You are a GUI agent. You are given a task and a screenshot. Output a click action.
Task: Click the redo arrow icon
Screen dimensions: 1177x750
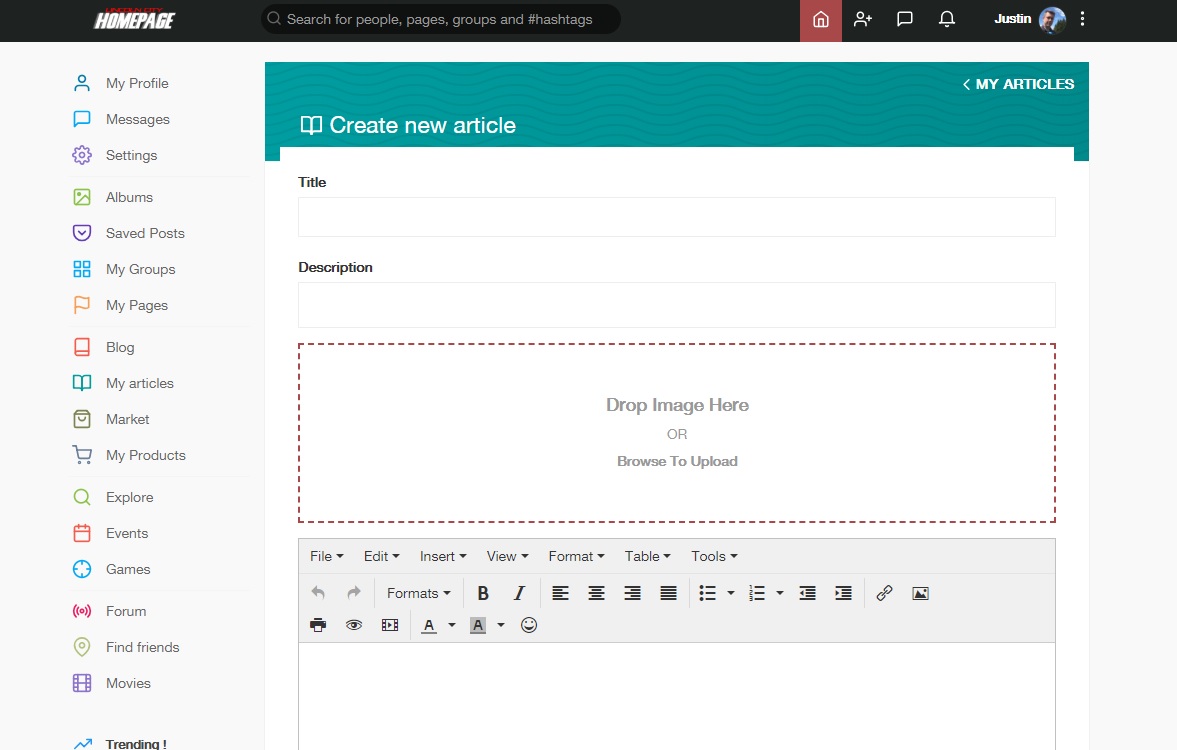tap(354, 593)
